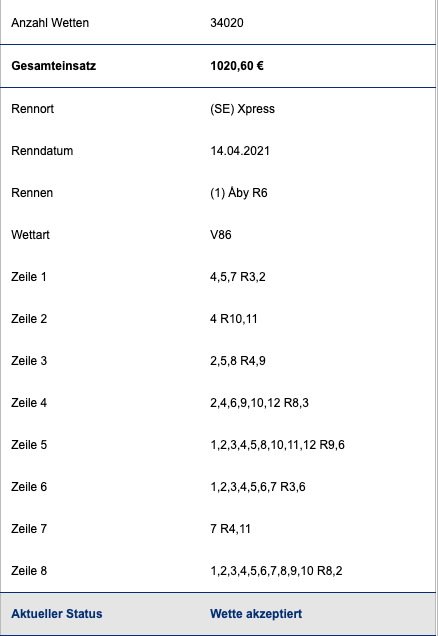Click the Anzahl Wetten label
Viewport: 438px width, 636px height.
(x=50, y=23)
